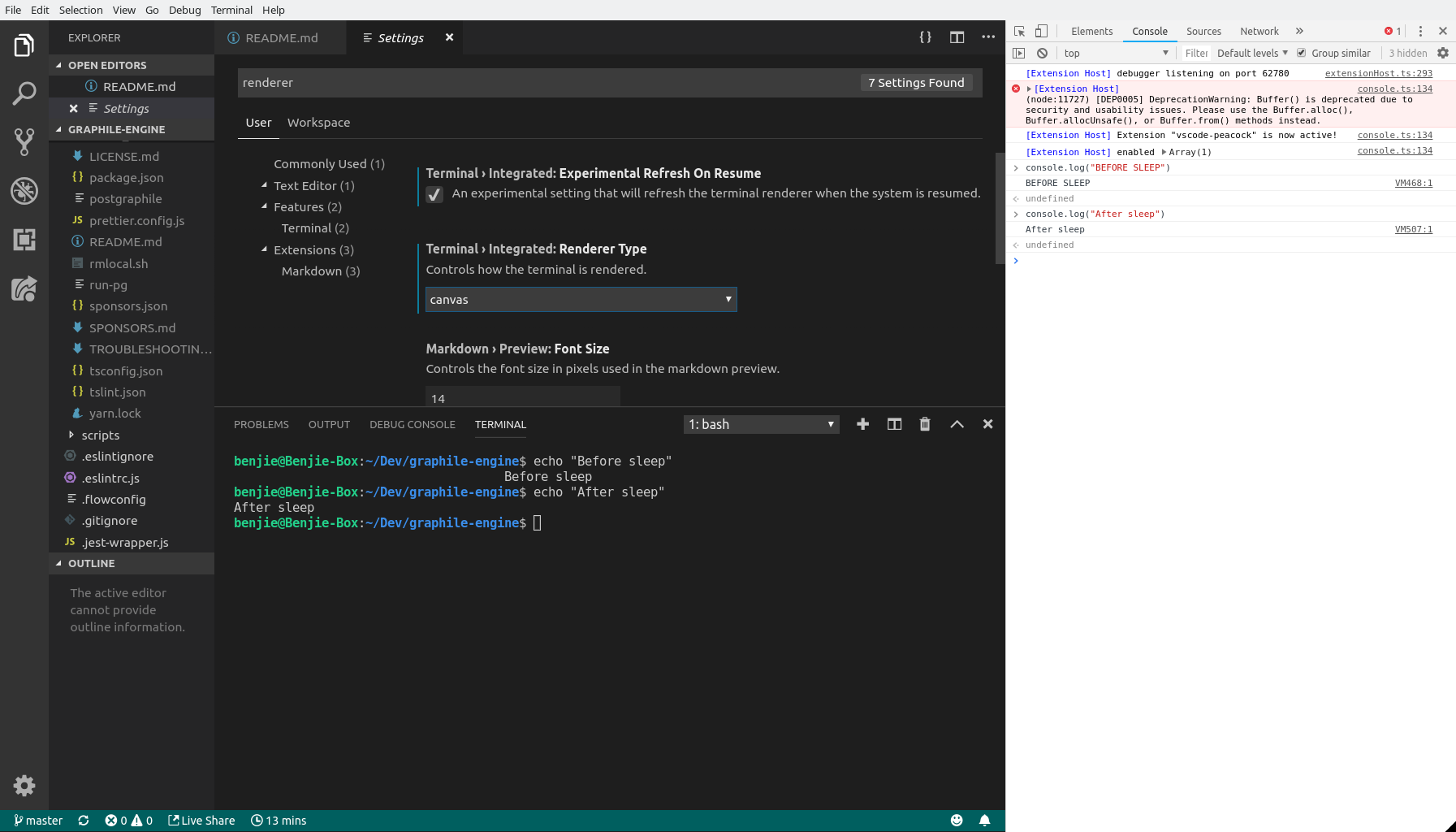Add a new terminal with plus icon

coord(862,424)
